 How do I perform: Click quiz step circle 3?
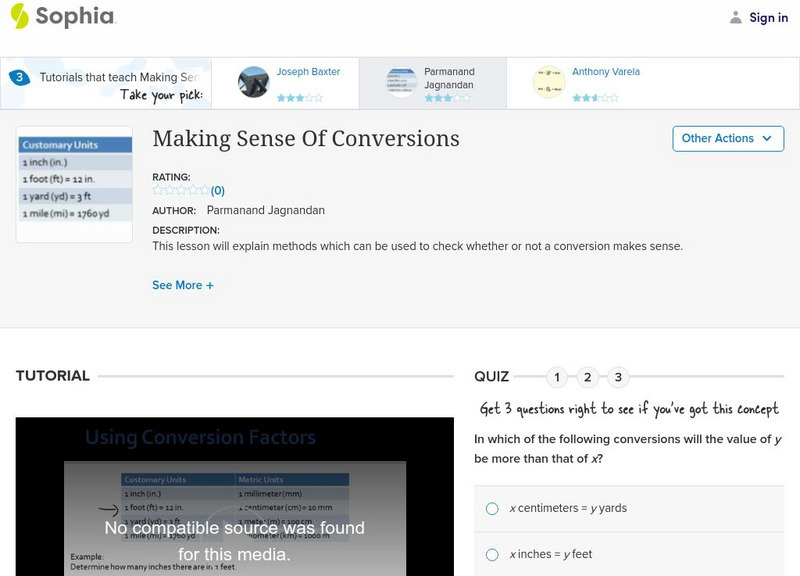[620, 377]
